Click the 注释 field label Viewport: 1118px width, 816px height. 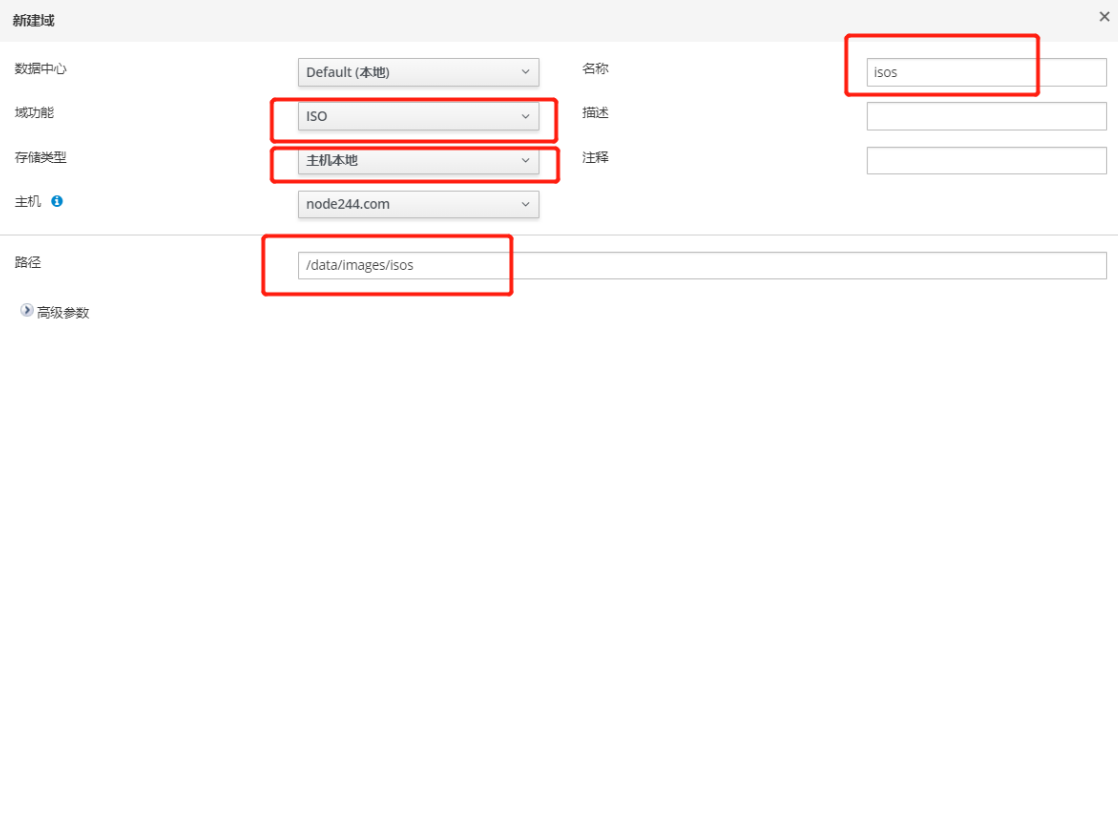coord(595,157)
